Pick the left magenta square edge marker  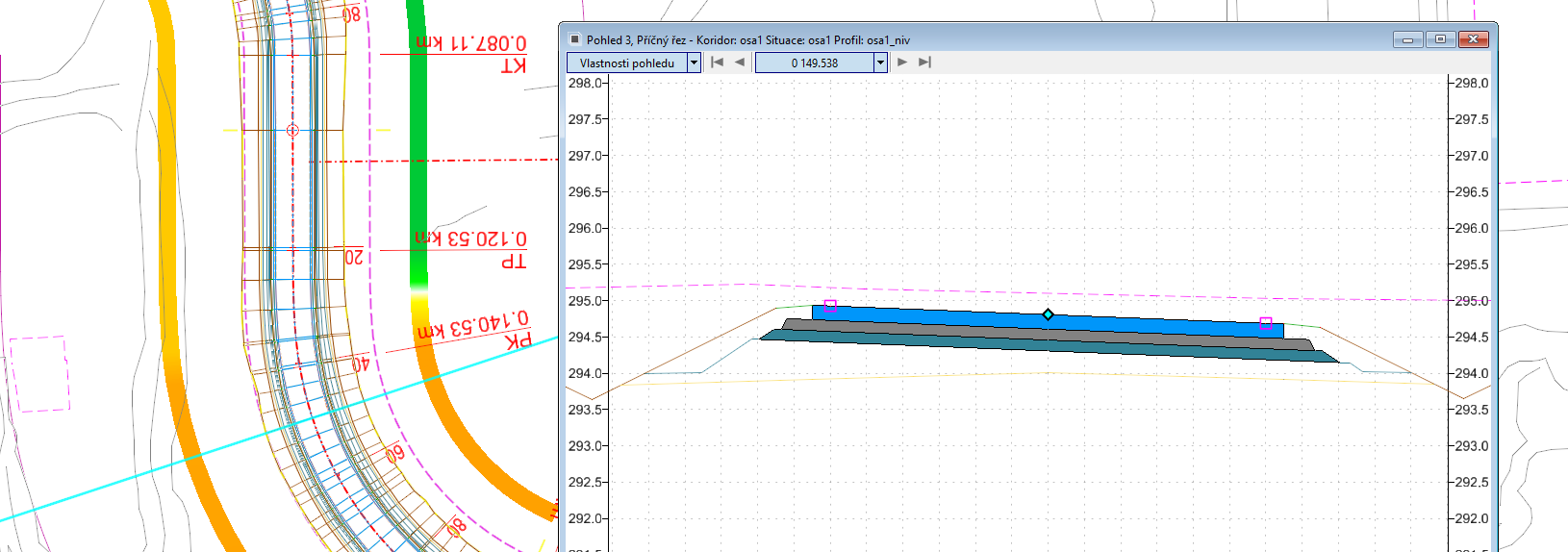[830, 306]
